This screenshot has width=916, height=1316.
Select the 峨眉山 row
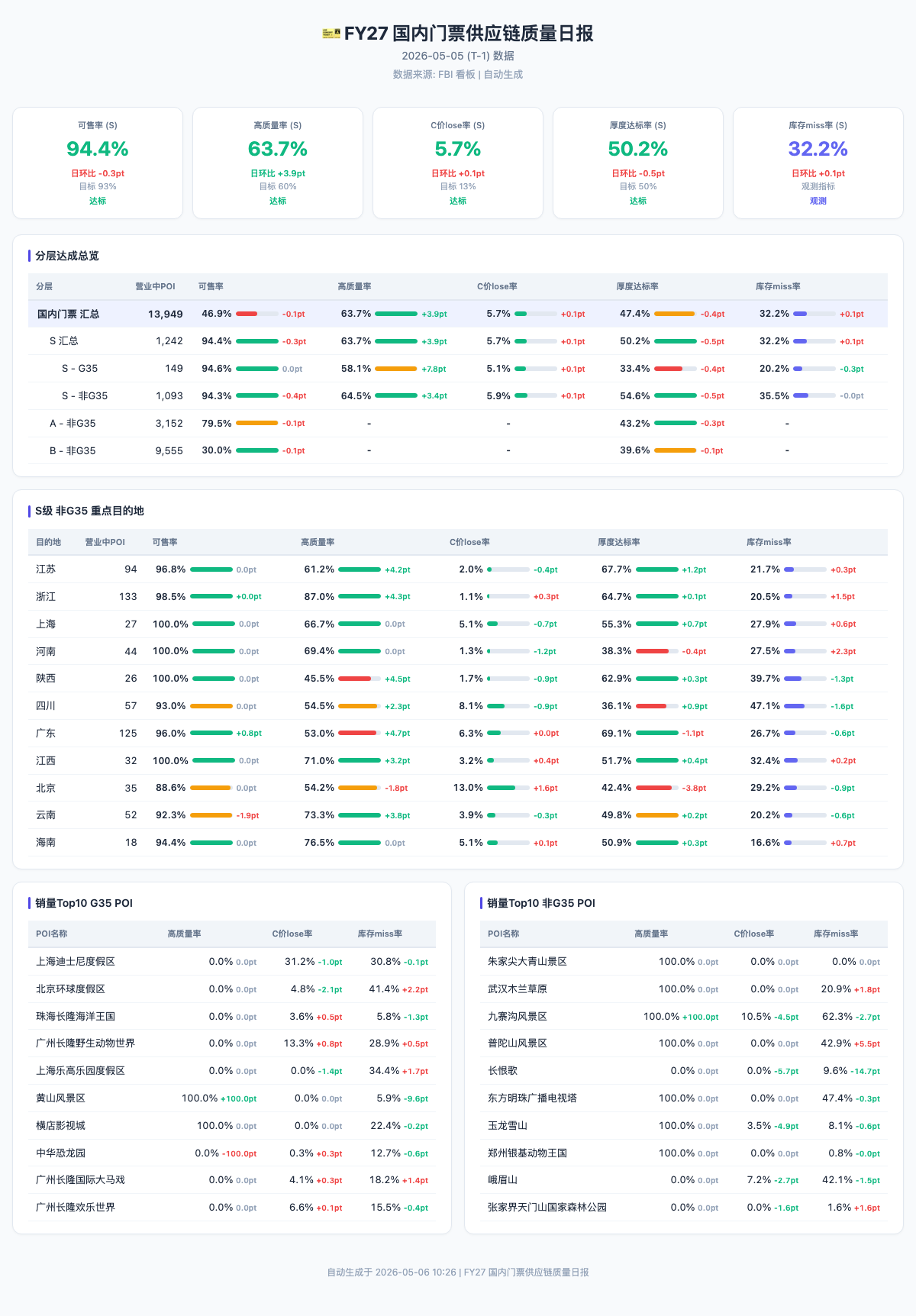click(684, 1180)
